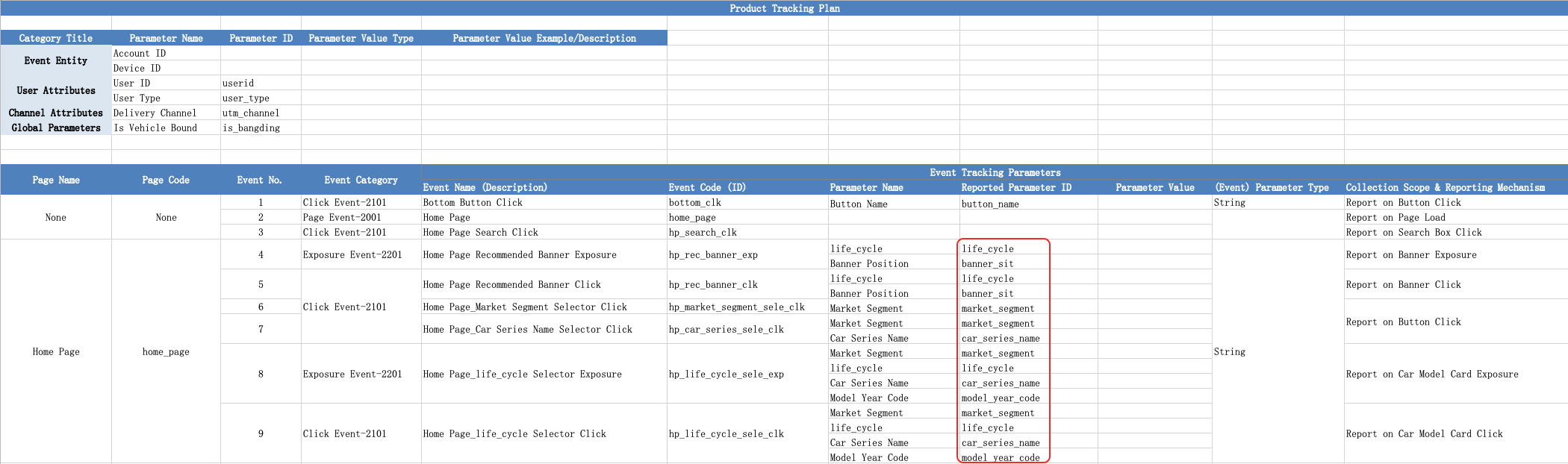
Task: Select the 'hp_search_clk' event code
Action: pyautogui.click(x=747, y=232)
